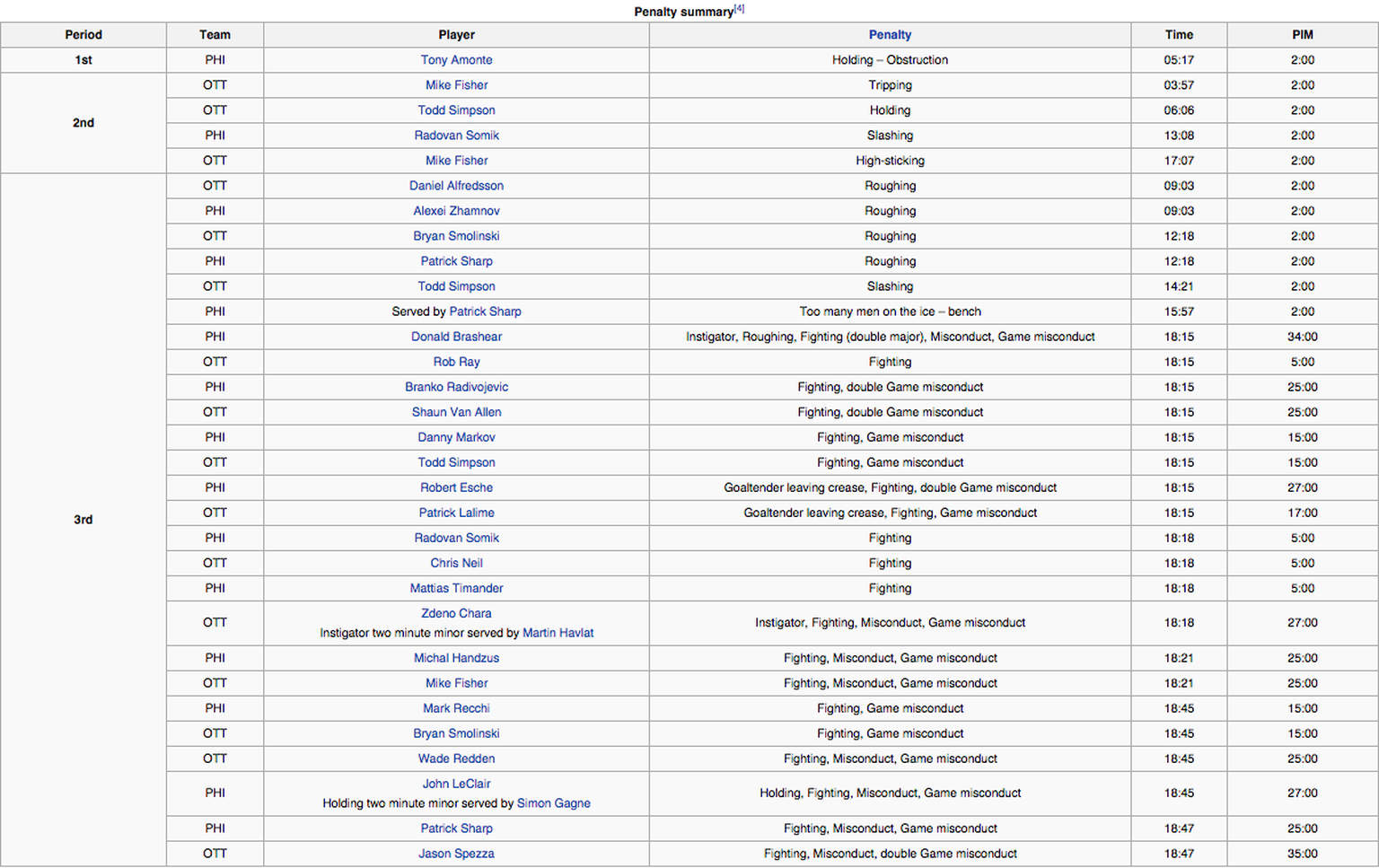Select the Rob Ray link
The width and height of the screenshot is (1379, 868).
tap(456, 362)
